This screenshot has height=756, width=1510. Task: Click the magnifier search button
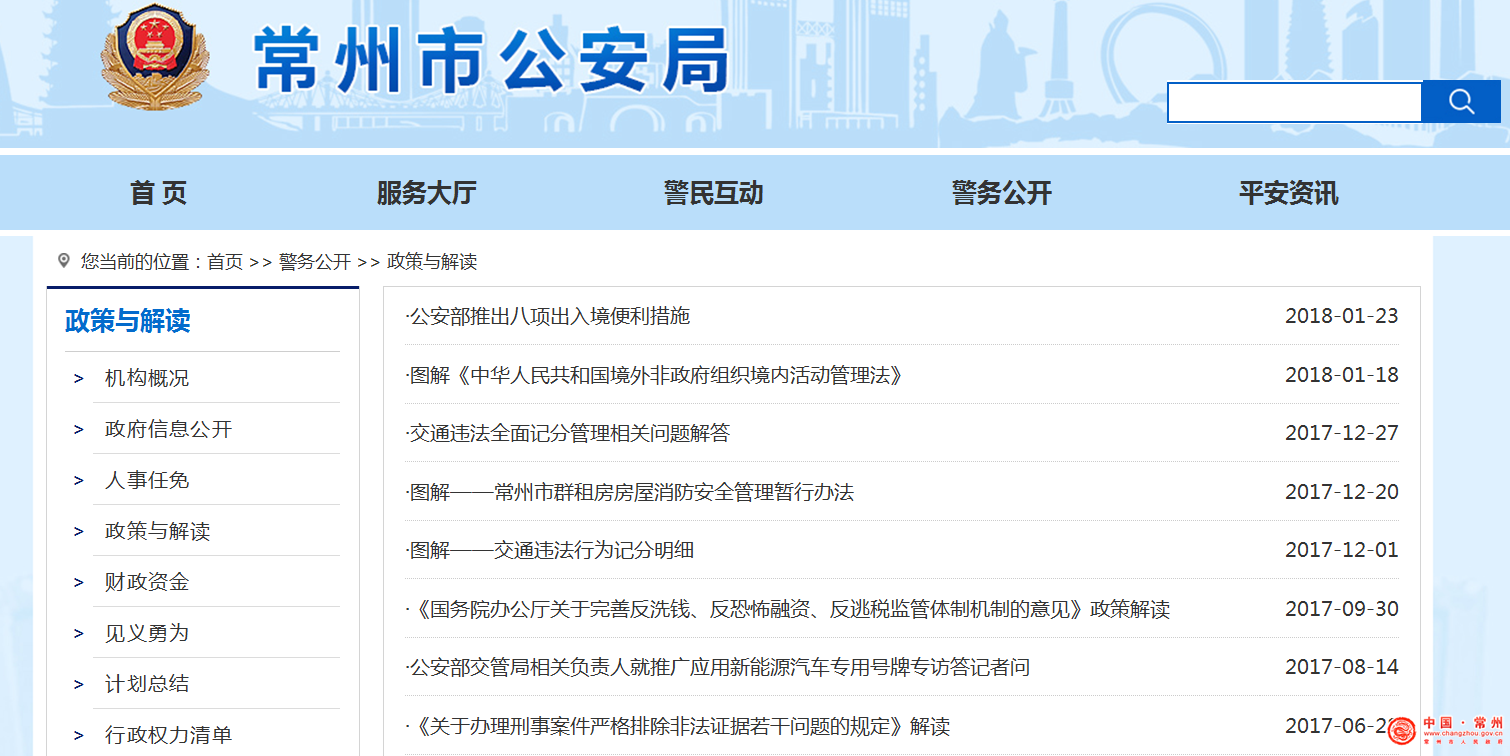(1461, 102)
